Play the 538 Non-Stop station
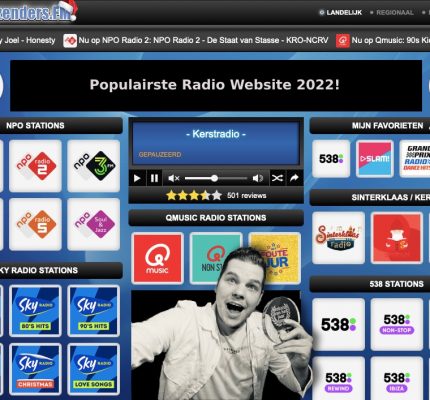This screenshot has width=430, height=400. (x=397, y=324)
